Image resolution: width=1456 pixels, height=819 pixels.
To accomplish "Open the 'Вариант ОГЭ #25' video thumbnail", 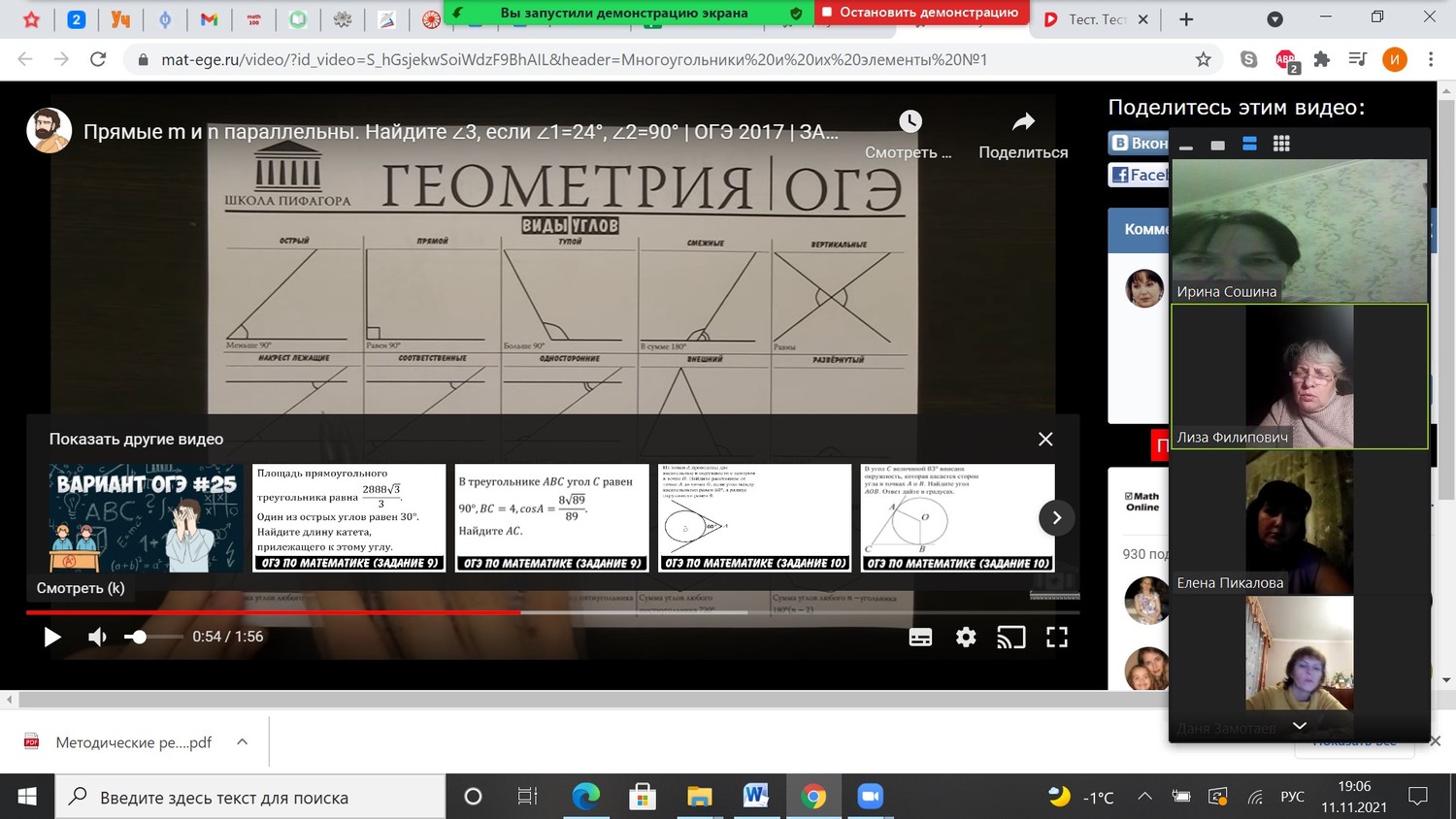I will (x=147, y=517).
